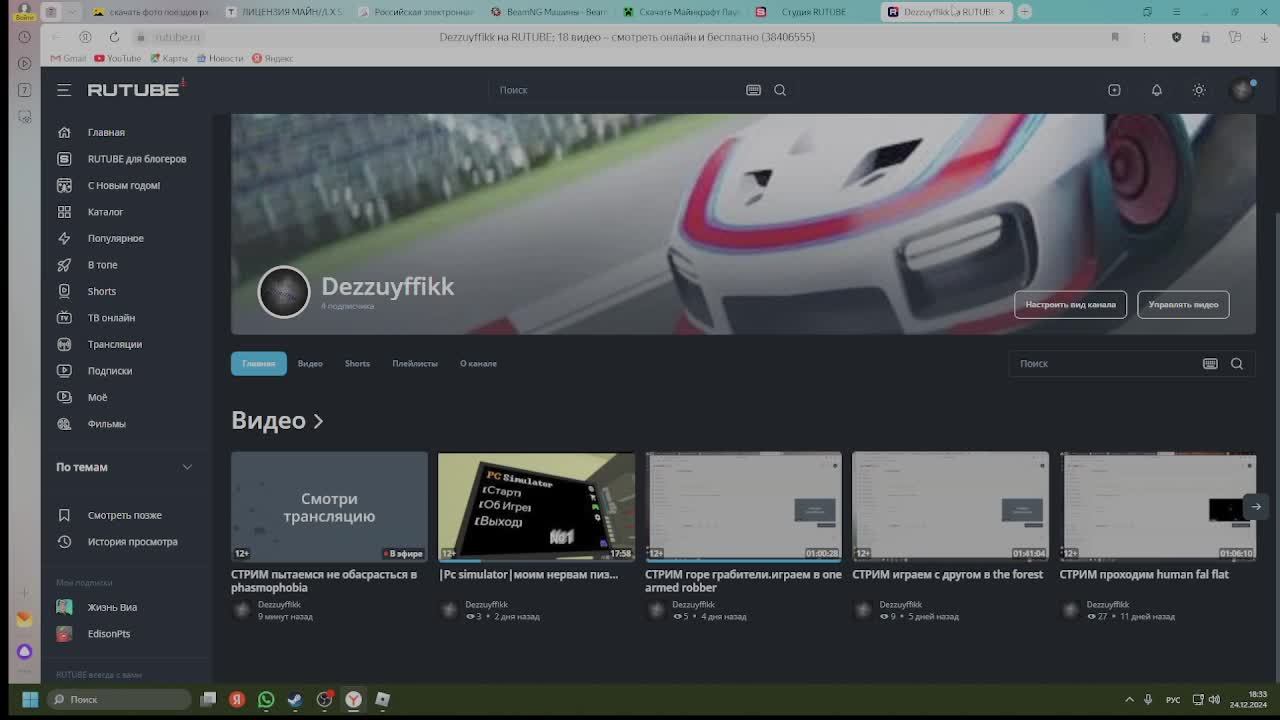
Task: Open the YouTube bookmark
Action: 118,59
